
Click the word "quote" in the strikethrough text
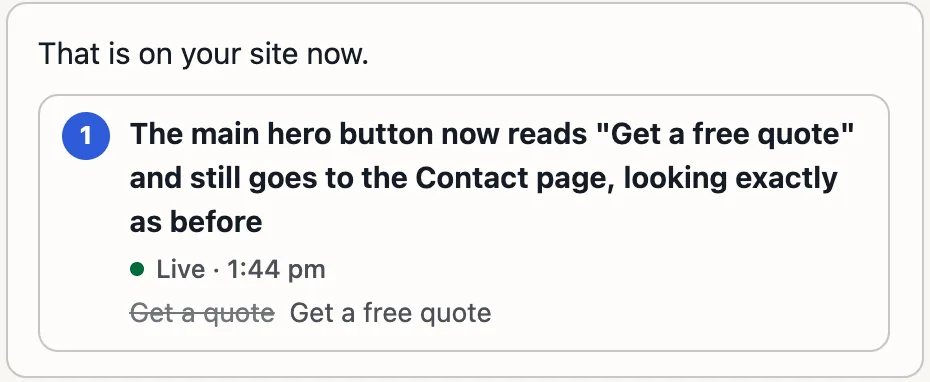(238, 313)
